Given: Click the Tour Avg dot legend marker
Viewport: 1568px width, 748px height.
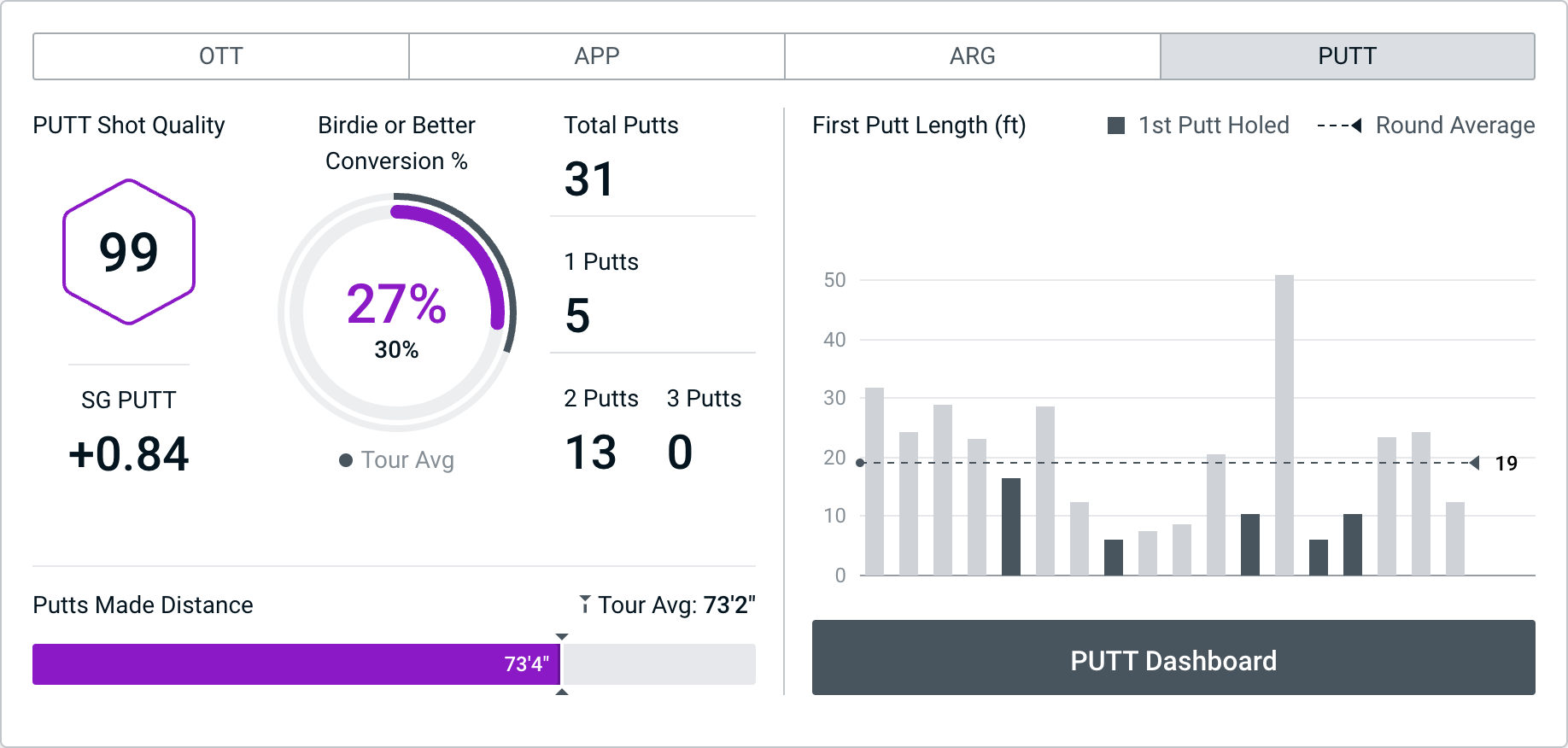Looking at the screenshot, I should click(346, 460).
